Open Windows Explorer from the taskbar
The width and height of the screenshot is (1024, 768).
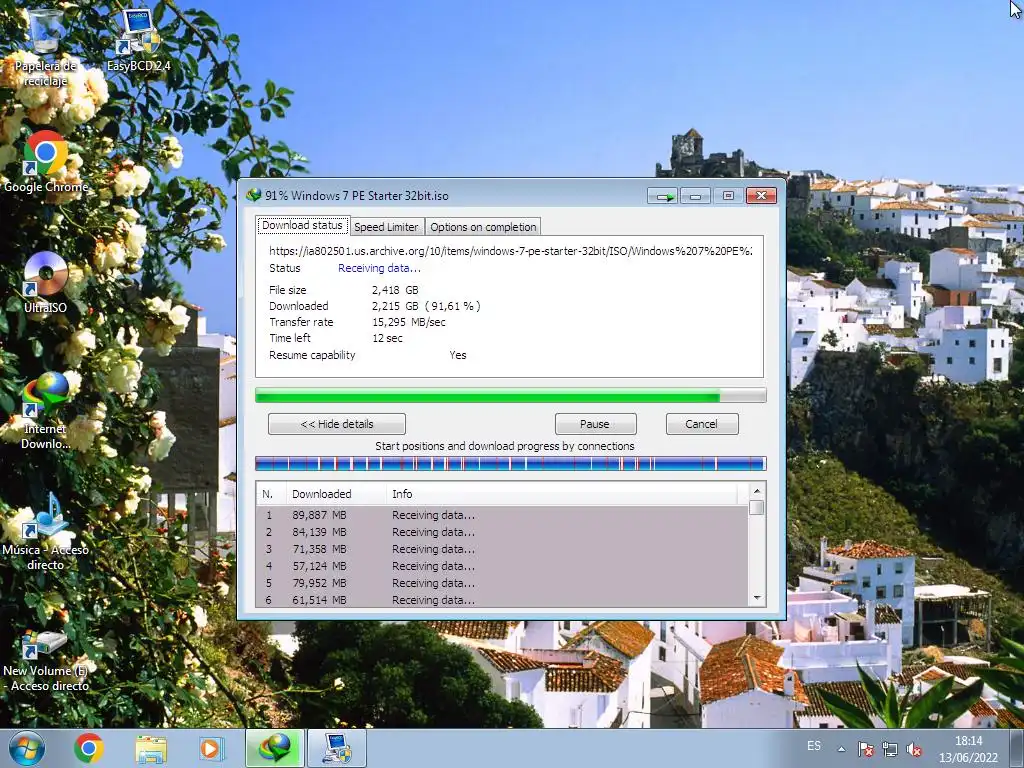point(151,748)
